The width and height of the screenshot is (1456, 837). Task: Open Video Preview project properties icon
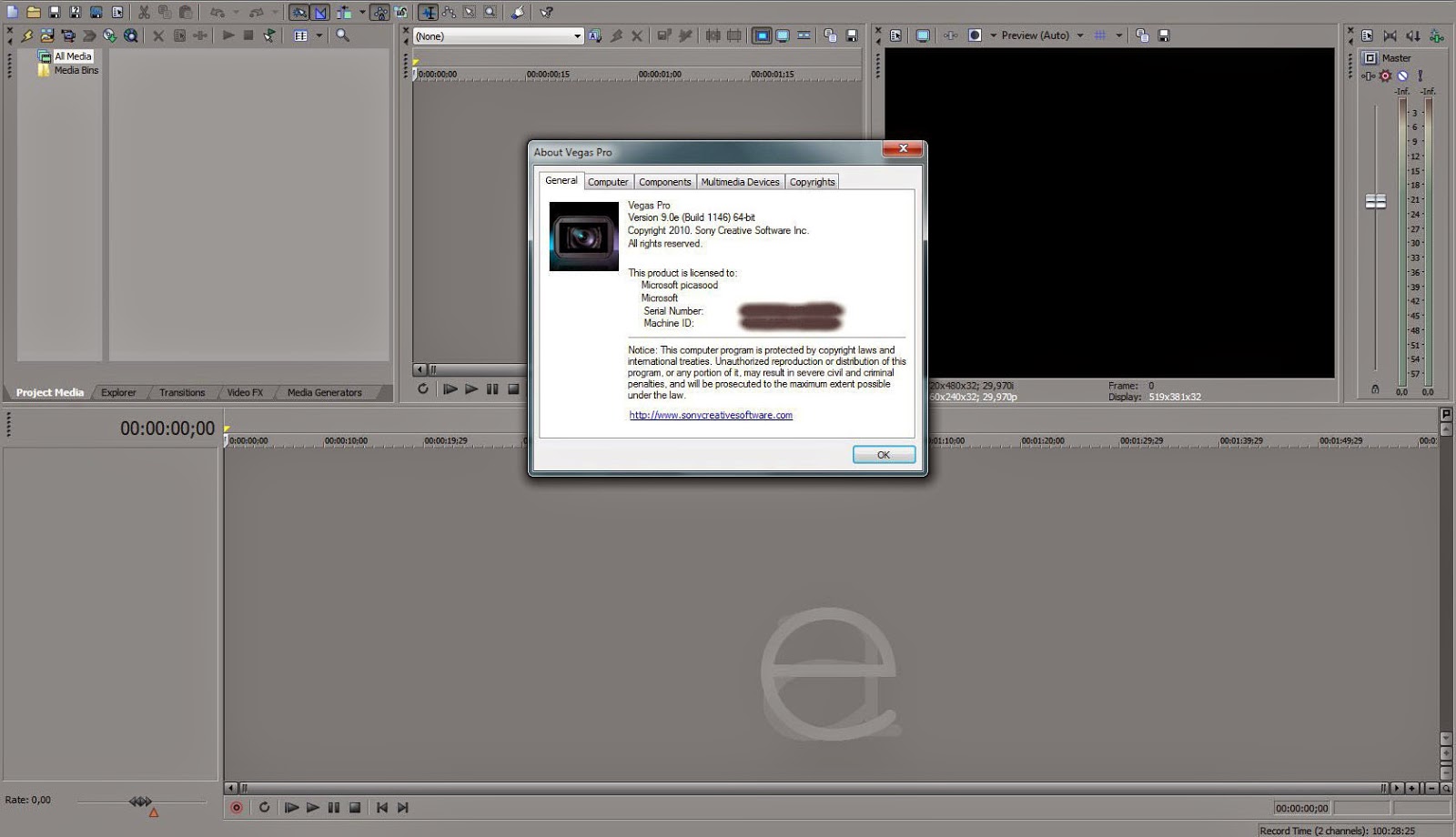point(896,35)
